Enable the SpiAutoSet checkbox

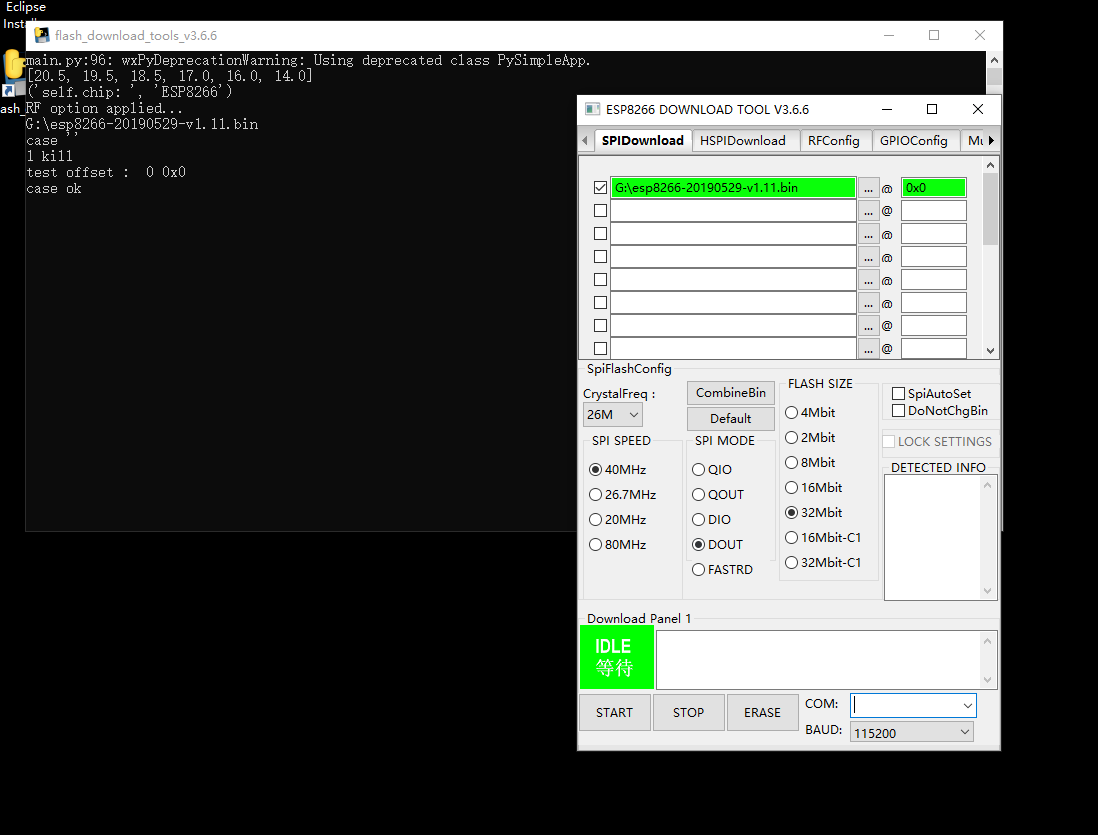pos(898,394)
